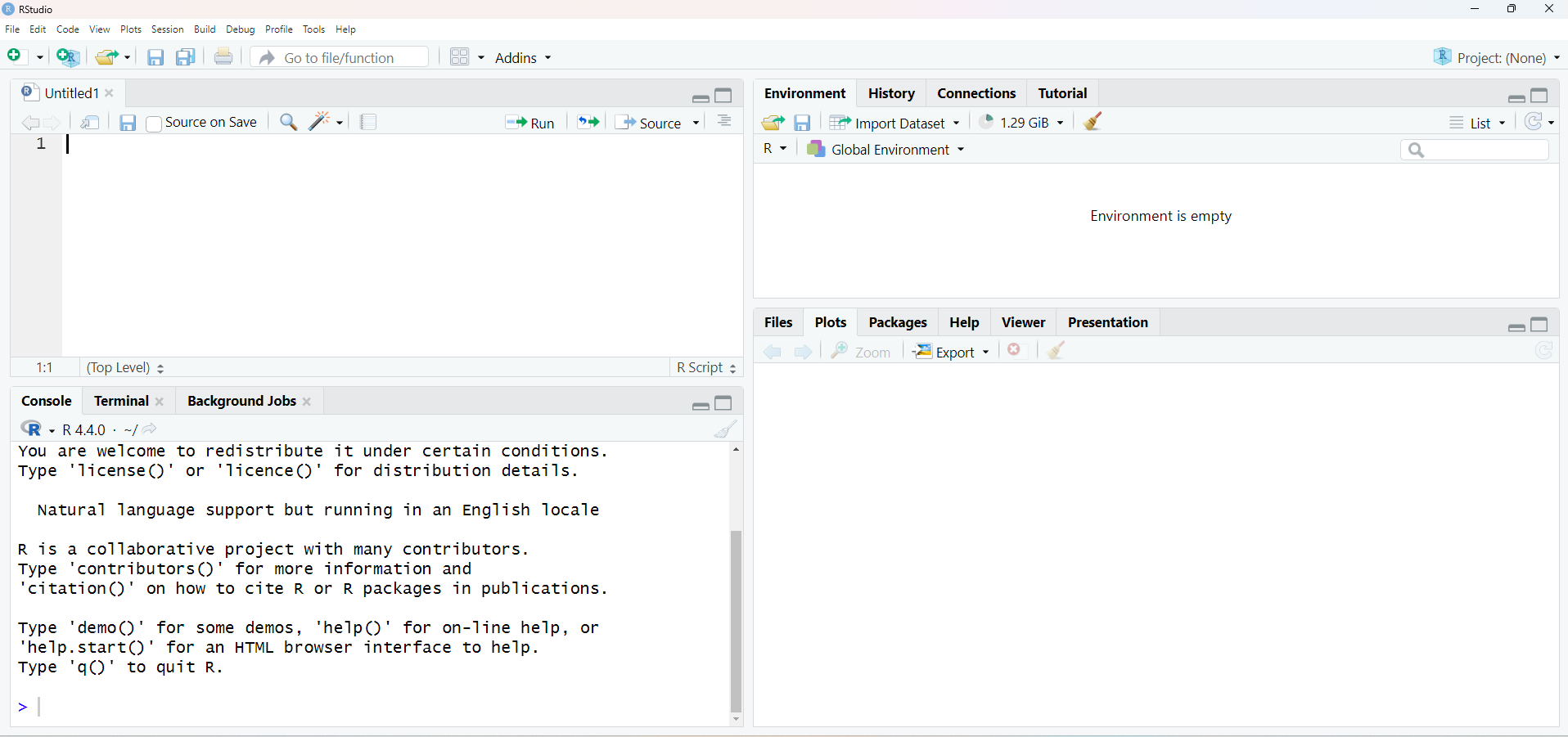Click the re-run previous code icon
Image resolution: width=1568 pixels, height=737 pixels.
(x=588, y=122)
